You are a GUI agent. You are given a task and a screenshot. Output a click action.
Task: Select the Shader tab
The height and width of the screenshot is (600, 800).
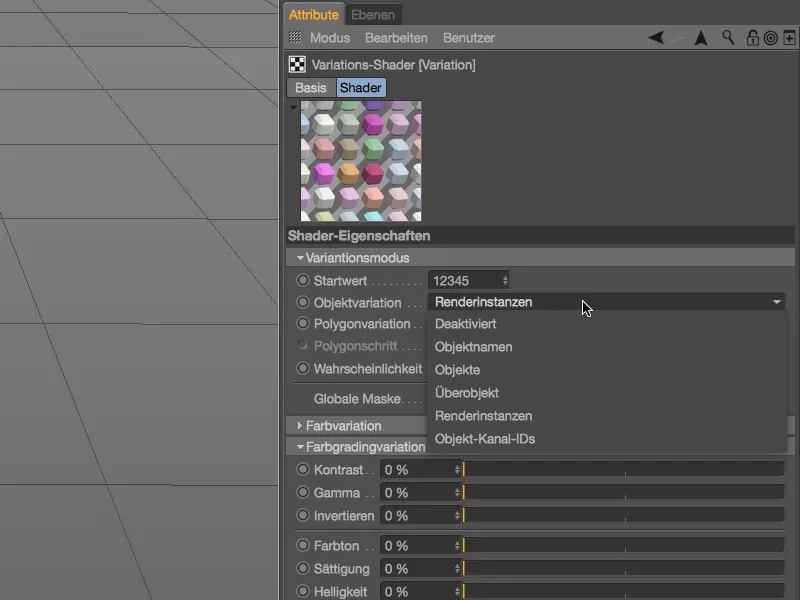click(x=361, y=88)
